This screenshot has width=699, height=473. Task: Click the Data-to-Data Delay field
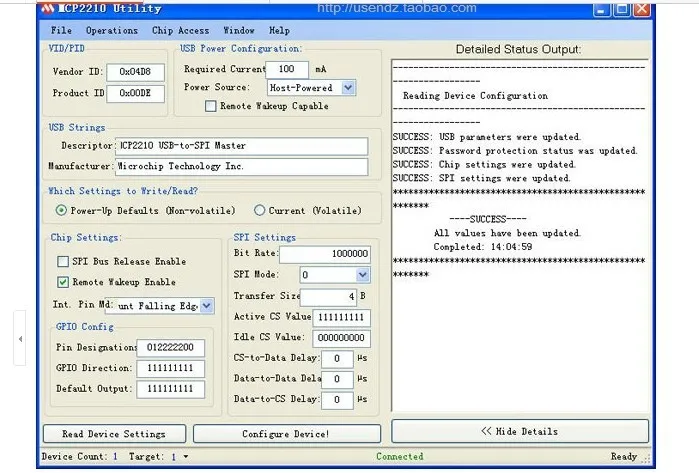[x=337, y=379]
